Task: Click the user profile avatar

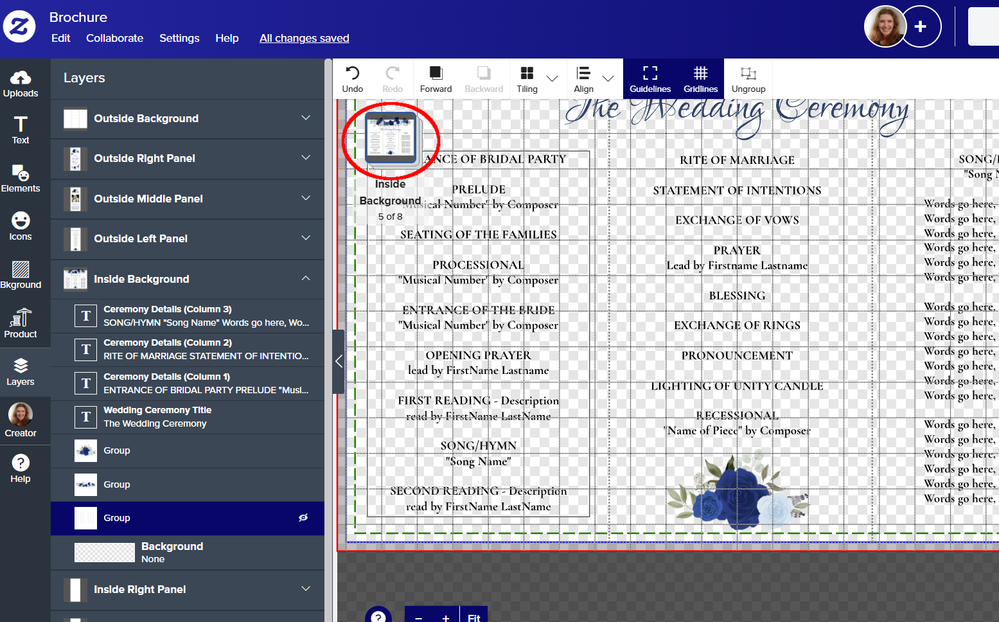Action: click(x=884, y=27)
